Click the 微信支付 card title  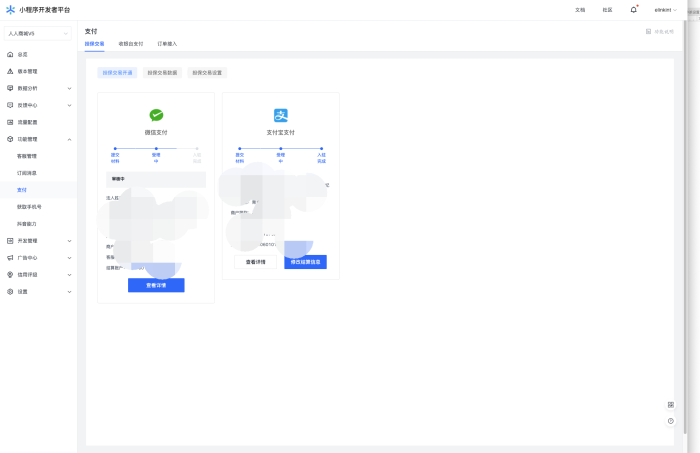[x=156, y=133]
